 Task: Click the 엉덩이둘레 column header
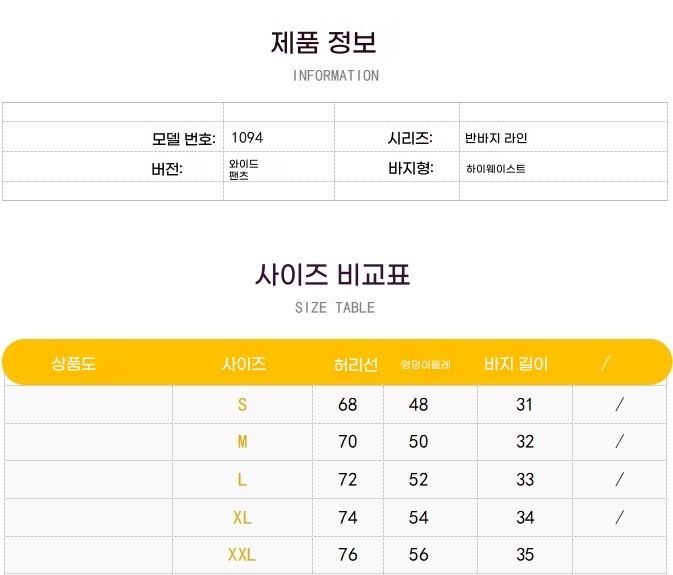426,365
